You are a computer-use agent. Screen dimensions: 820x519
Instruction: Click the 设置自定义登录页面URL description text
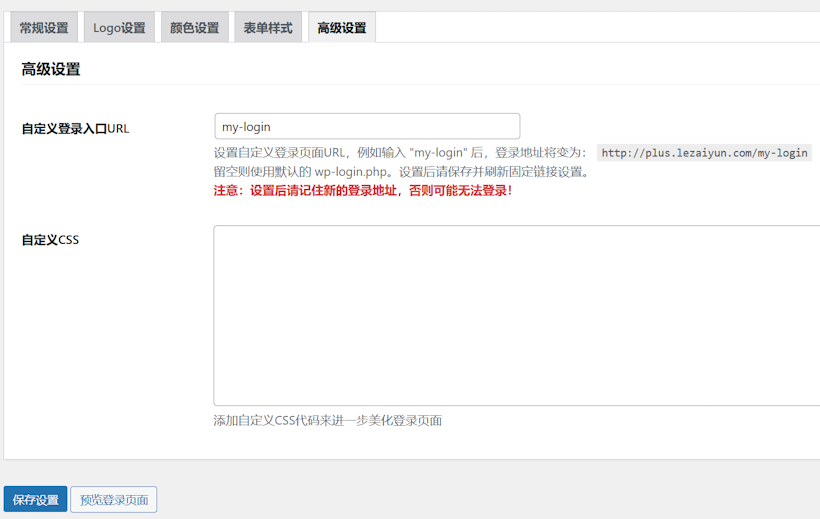[280, 153]
